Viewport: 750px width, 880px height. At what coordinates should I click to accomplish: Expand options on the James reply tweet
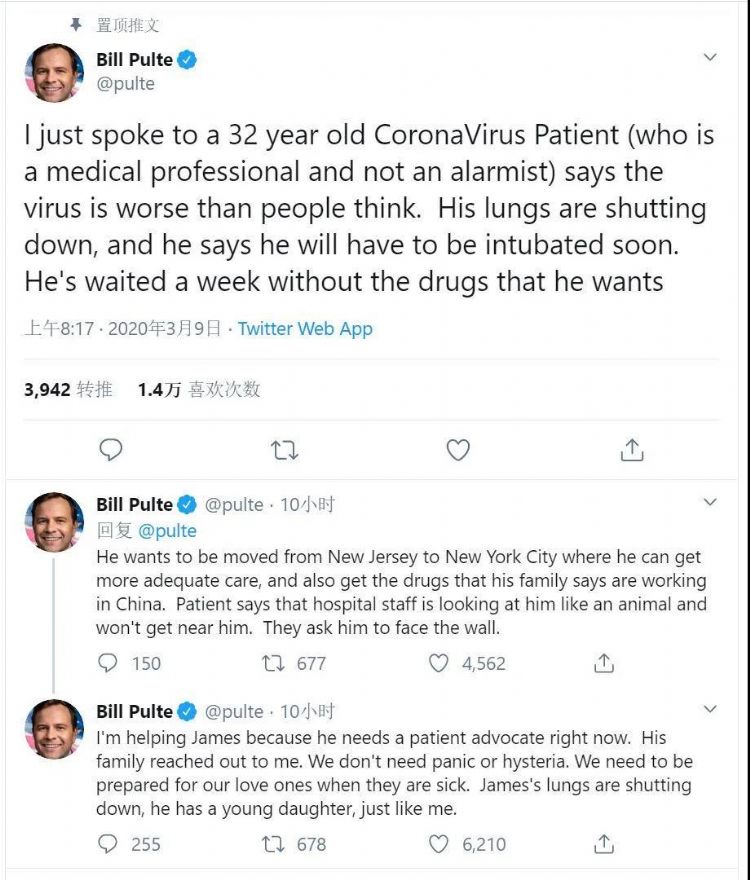click(x=710, y=710)
